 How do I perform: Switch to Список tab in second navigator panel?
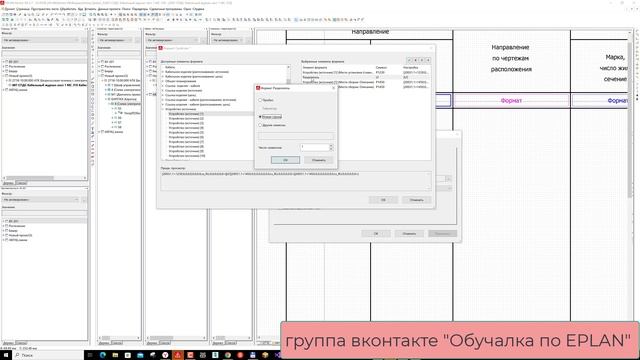tap(117, 343)
